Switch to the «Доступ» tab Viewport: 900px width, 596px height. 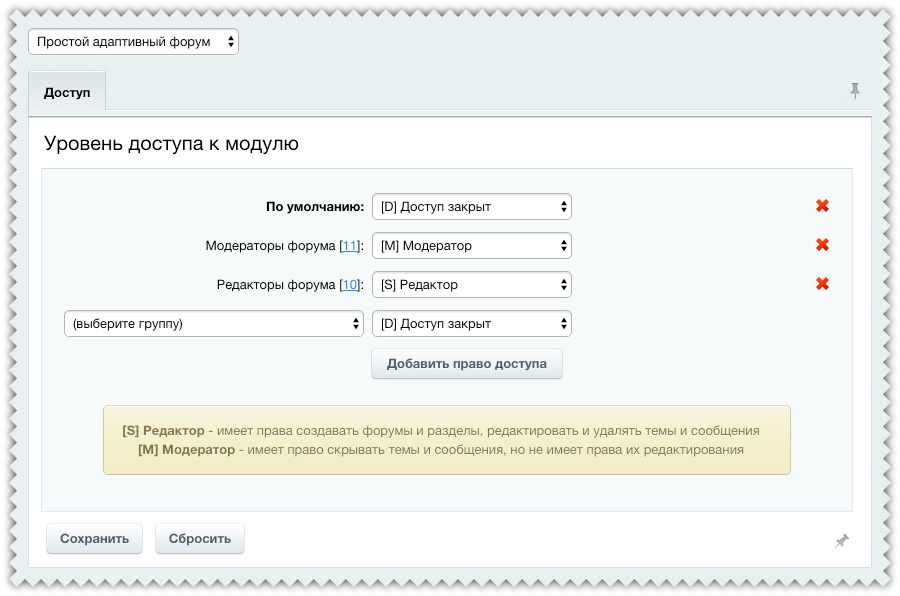click(67, 91)
